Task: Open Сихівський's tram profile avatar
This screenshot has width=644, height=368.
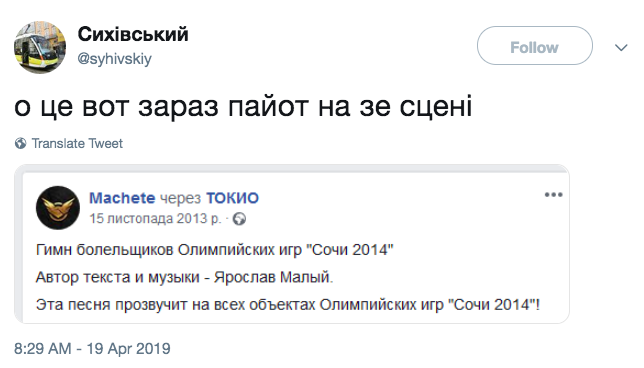Action: pos(40,47)
